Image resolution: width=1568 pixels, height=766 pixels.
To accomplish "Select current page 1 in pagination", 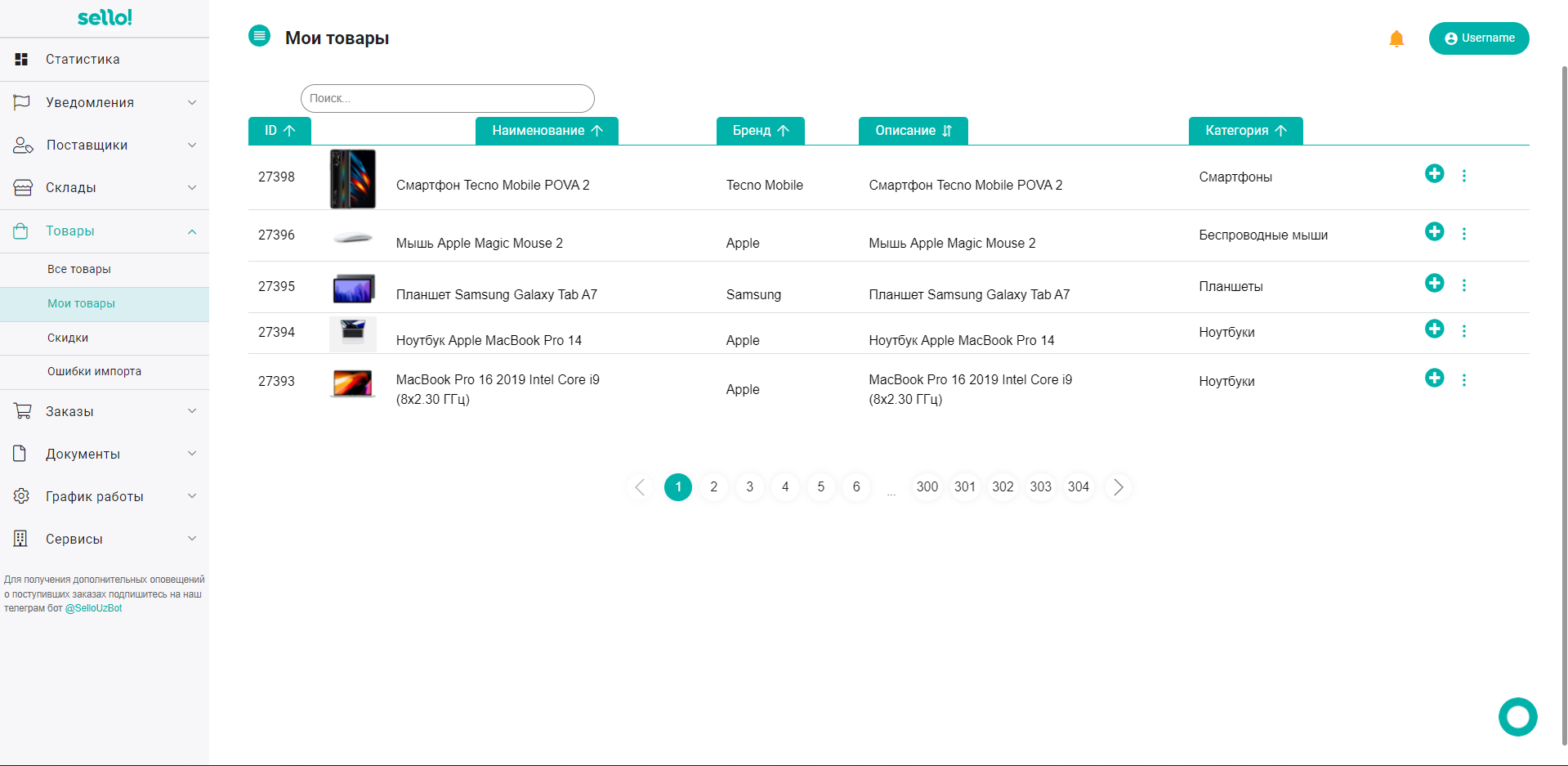I will [678, 487].
